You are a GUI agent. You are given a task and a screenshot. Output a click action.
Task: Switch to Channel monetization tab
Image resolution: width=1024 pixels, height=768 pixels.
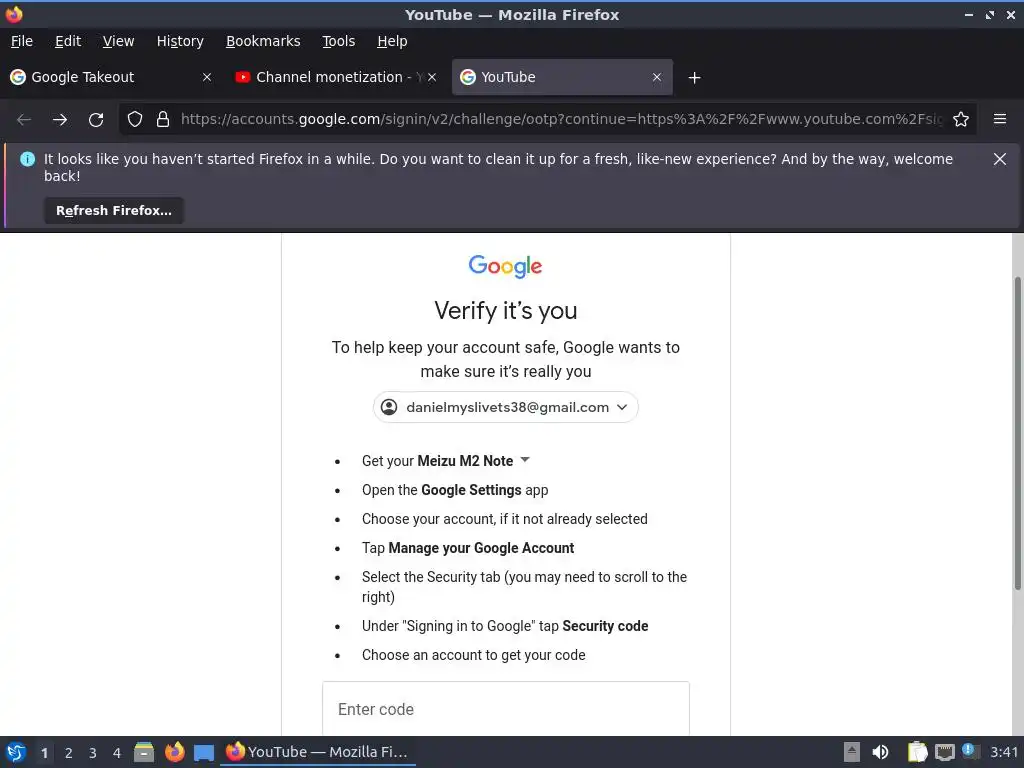point(335,77)
